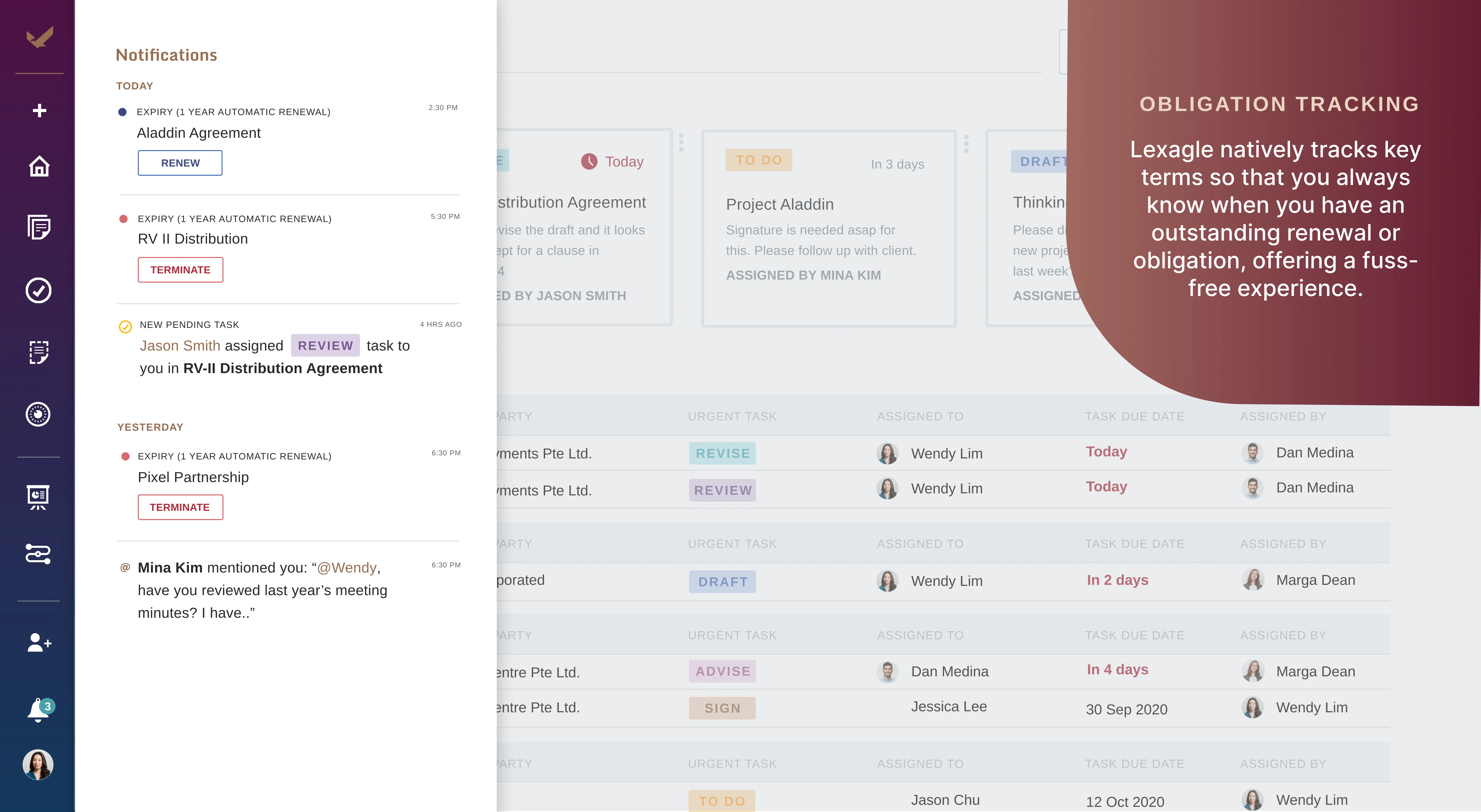Click Wendy Lim's avatar in the SIGN row
The height and width of the screenshot is (812, 1481).
[1253, 707]
